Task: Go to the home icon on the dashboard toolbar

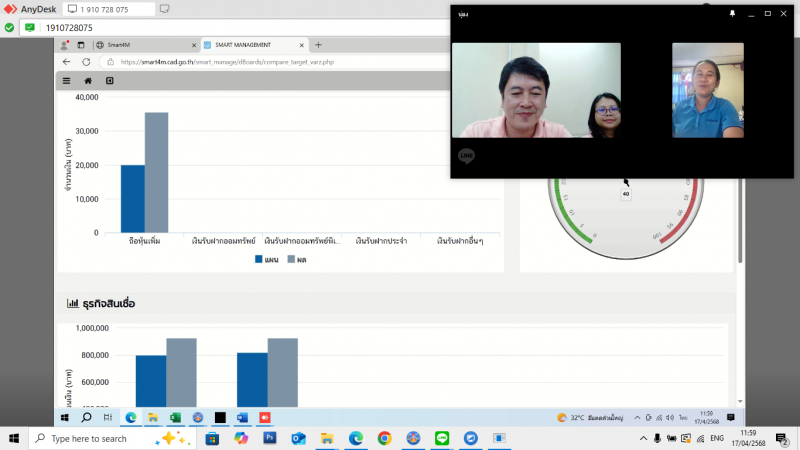Action: coord(88,81)
